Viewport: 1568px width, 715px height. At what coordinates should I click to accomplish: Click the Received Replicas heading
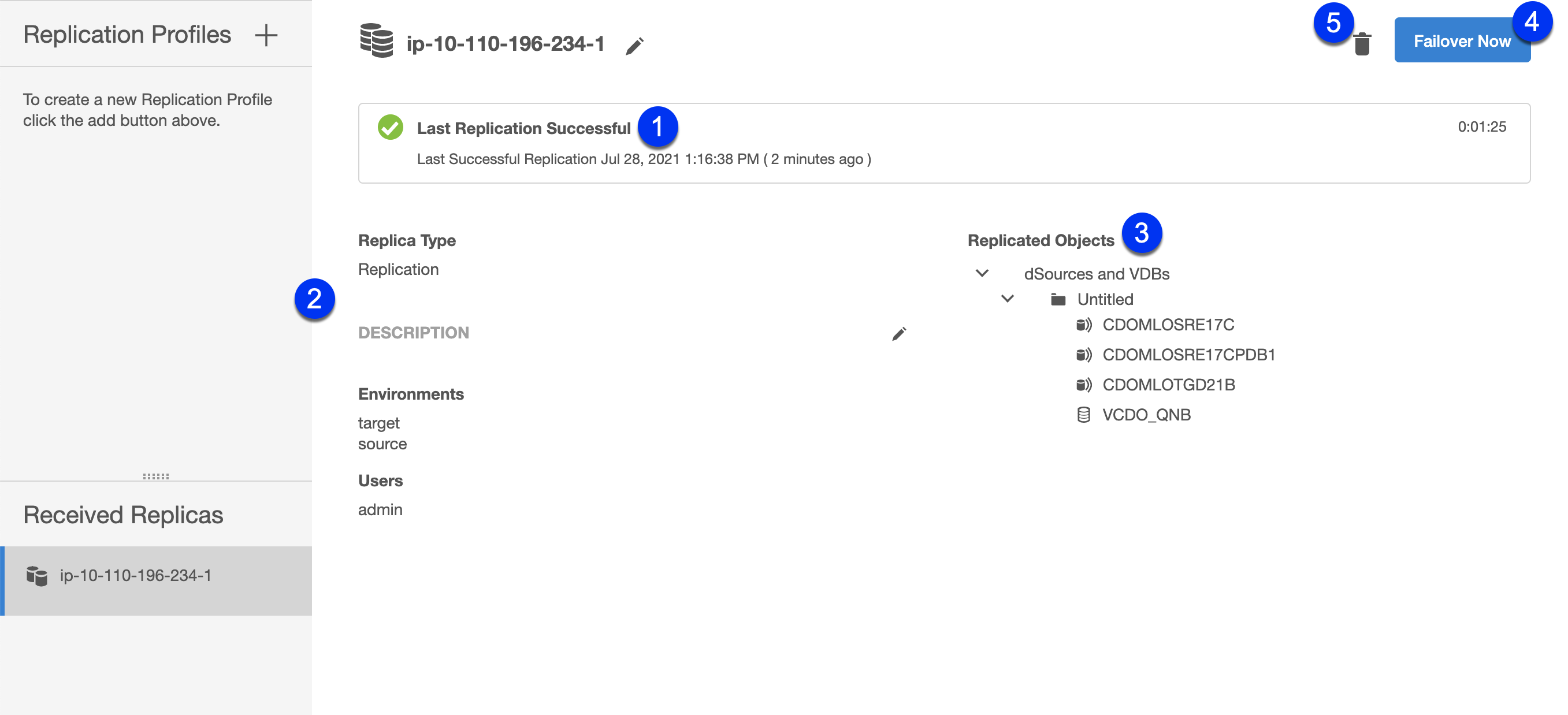coord(123,515)
